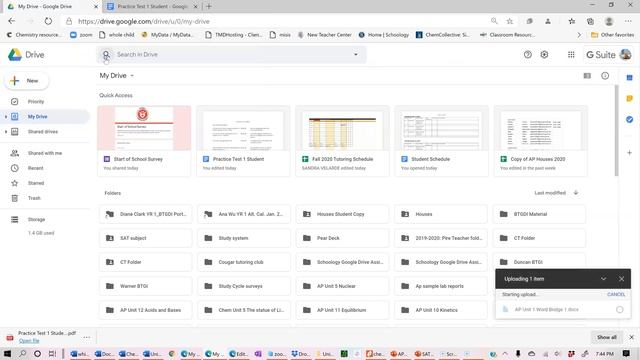Open Keep notes side panel icon
The image size is (640, 360).
[629, 98]
